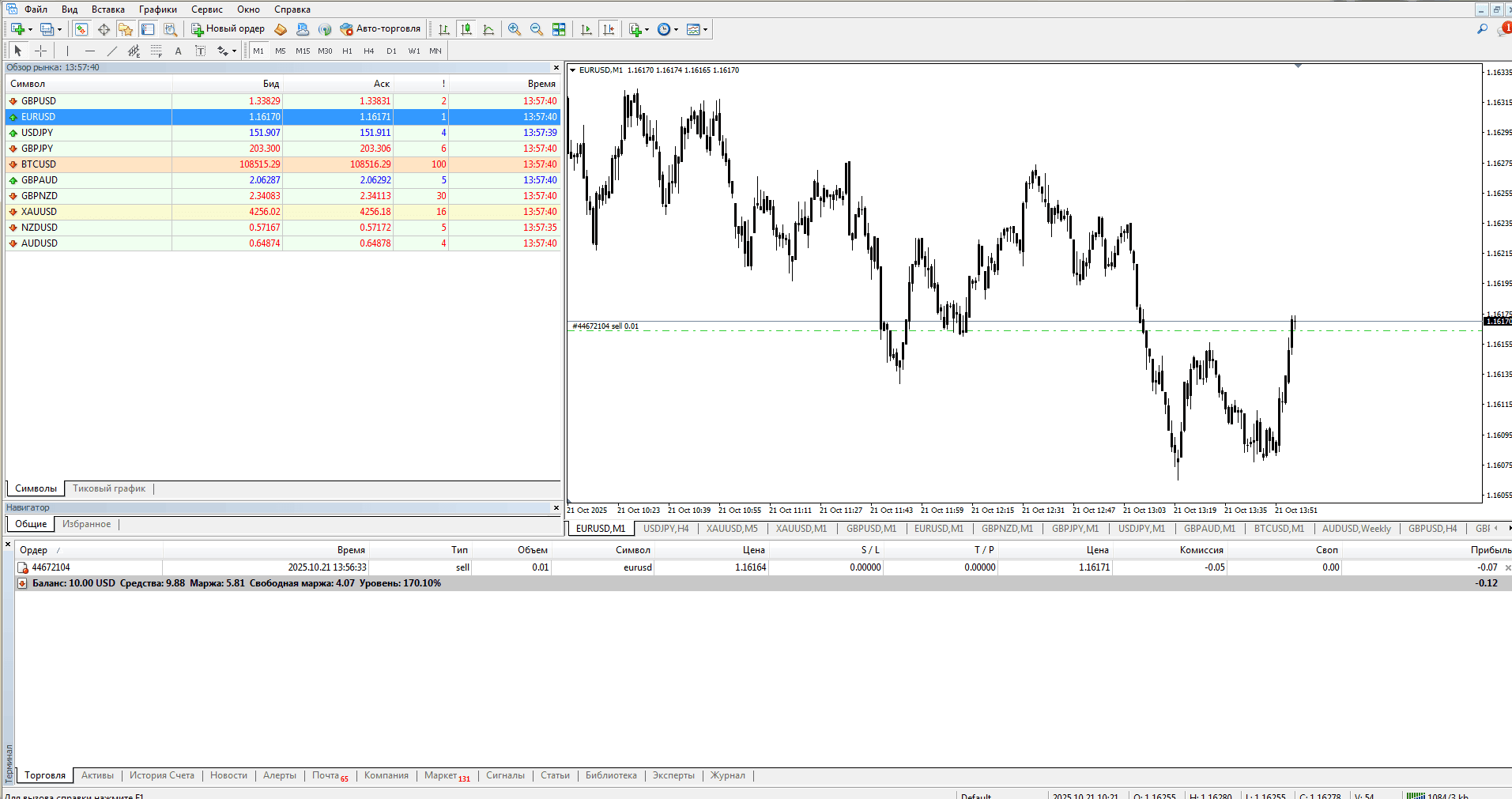
Task: Open the chart Templates icon
Action: 693,29
